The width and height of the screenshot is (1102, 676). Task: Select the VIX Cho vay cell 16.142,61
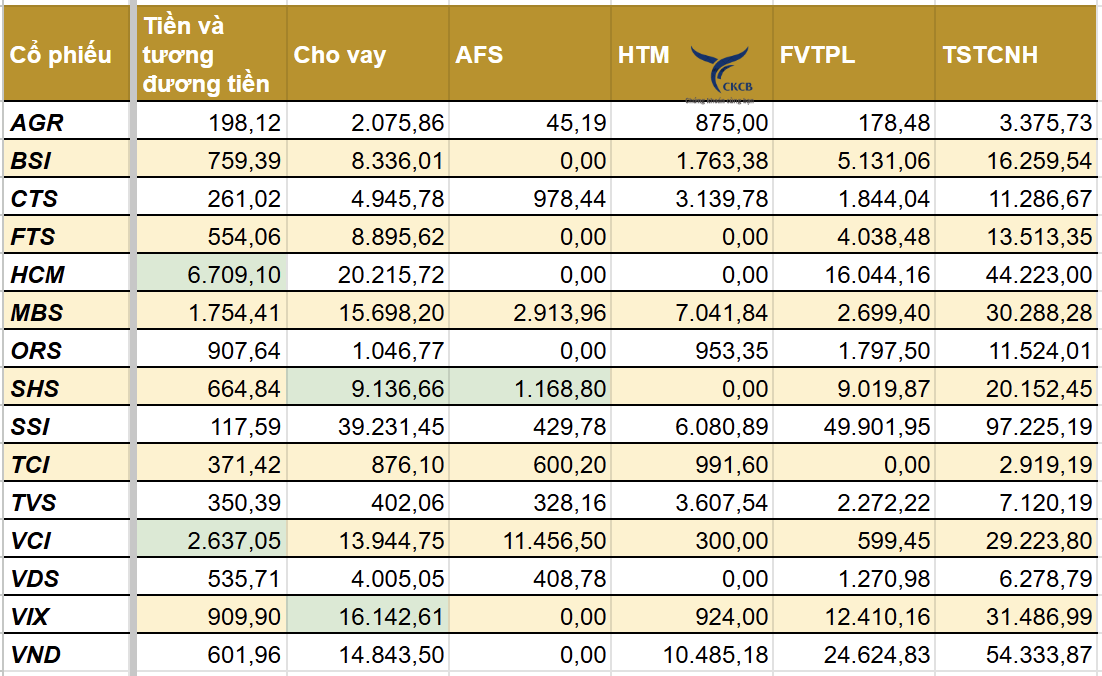point(367,617)
